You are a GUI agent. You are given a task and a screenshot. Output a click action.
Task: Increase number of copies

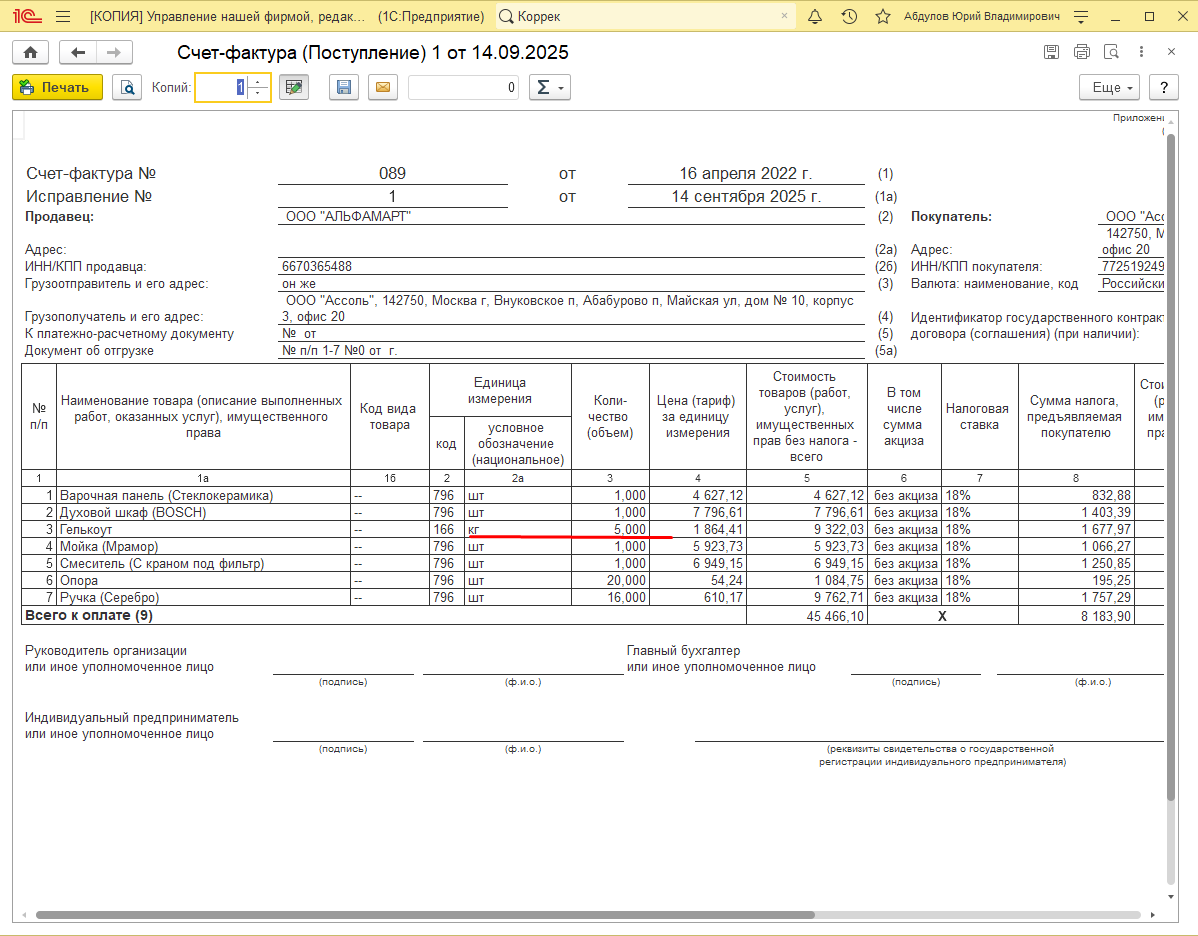pos(258,81)
